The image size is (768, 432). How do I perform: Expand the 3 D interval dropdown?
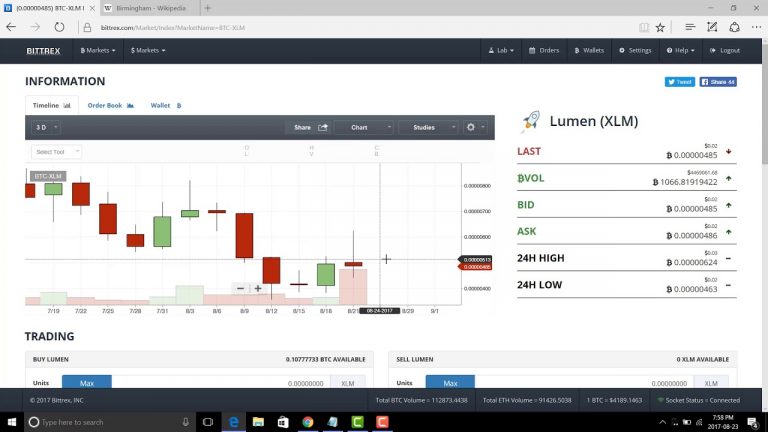(x=46, y=127)
